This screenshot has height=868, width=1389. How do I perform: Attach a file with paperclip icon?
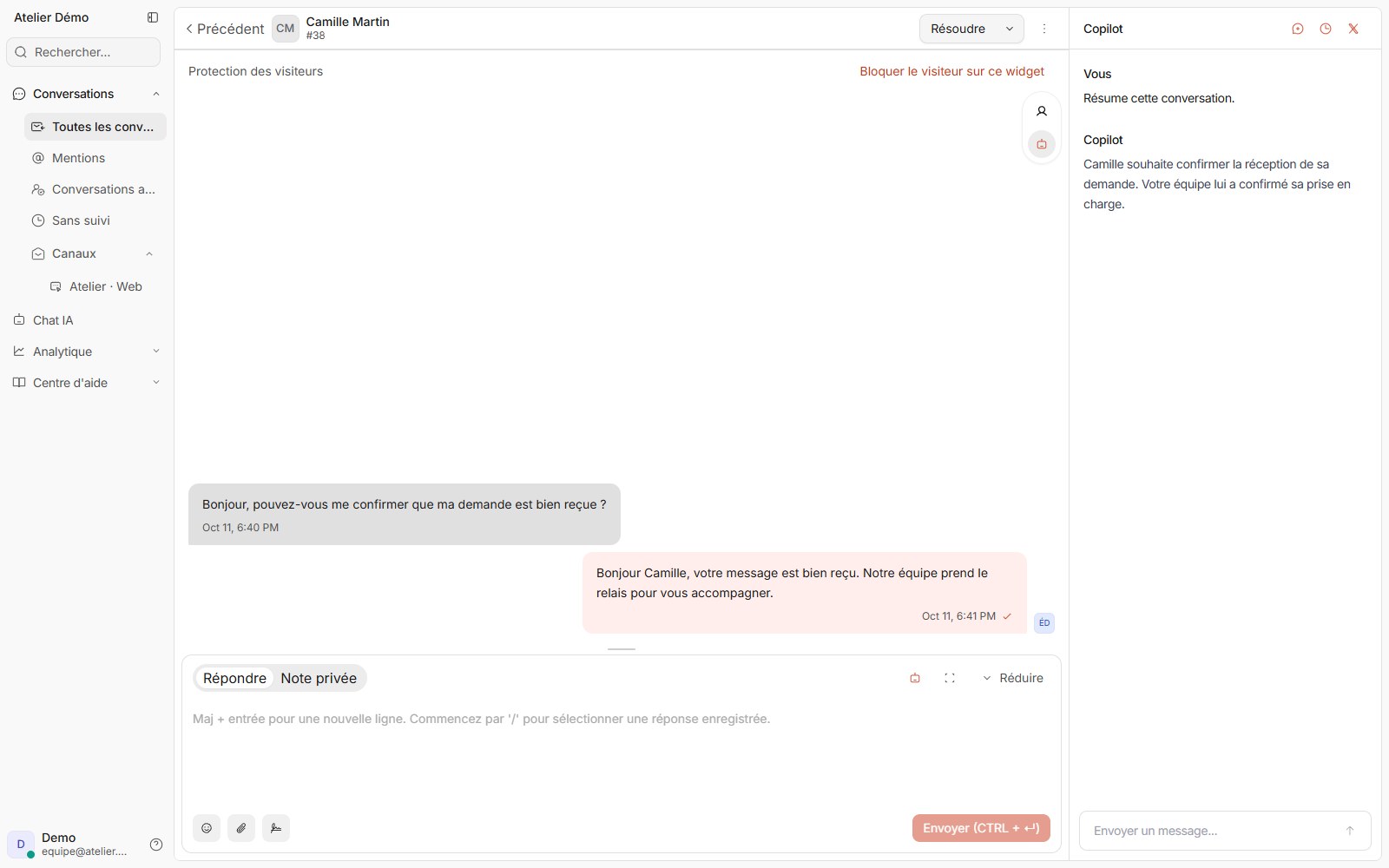coord(241,828)
